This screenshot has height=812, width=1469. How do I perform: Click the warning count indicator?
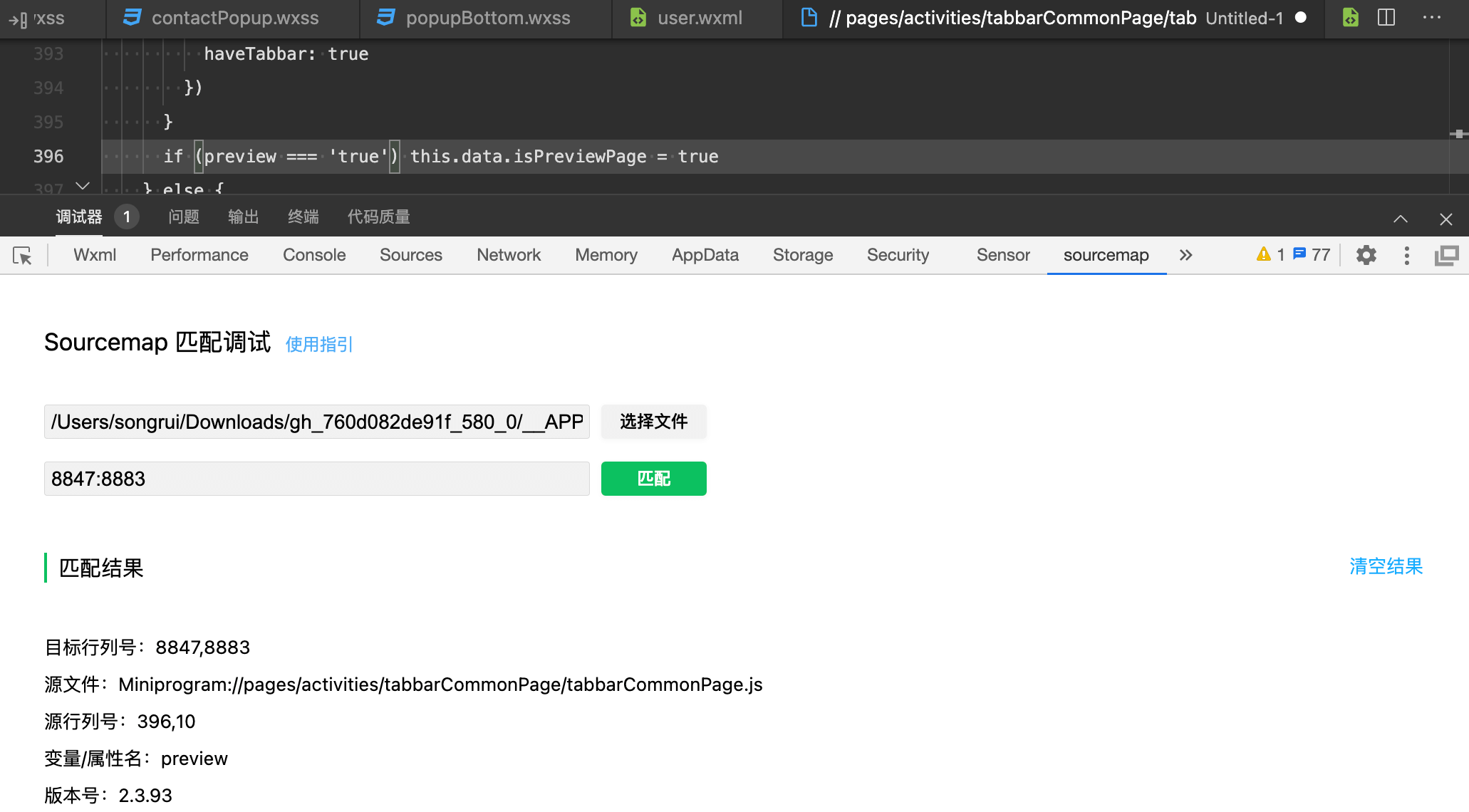pos(1271,255)
